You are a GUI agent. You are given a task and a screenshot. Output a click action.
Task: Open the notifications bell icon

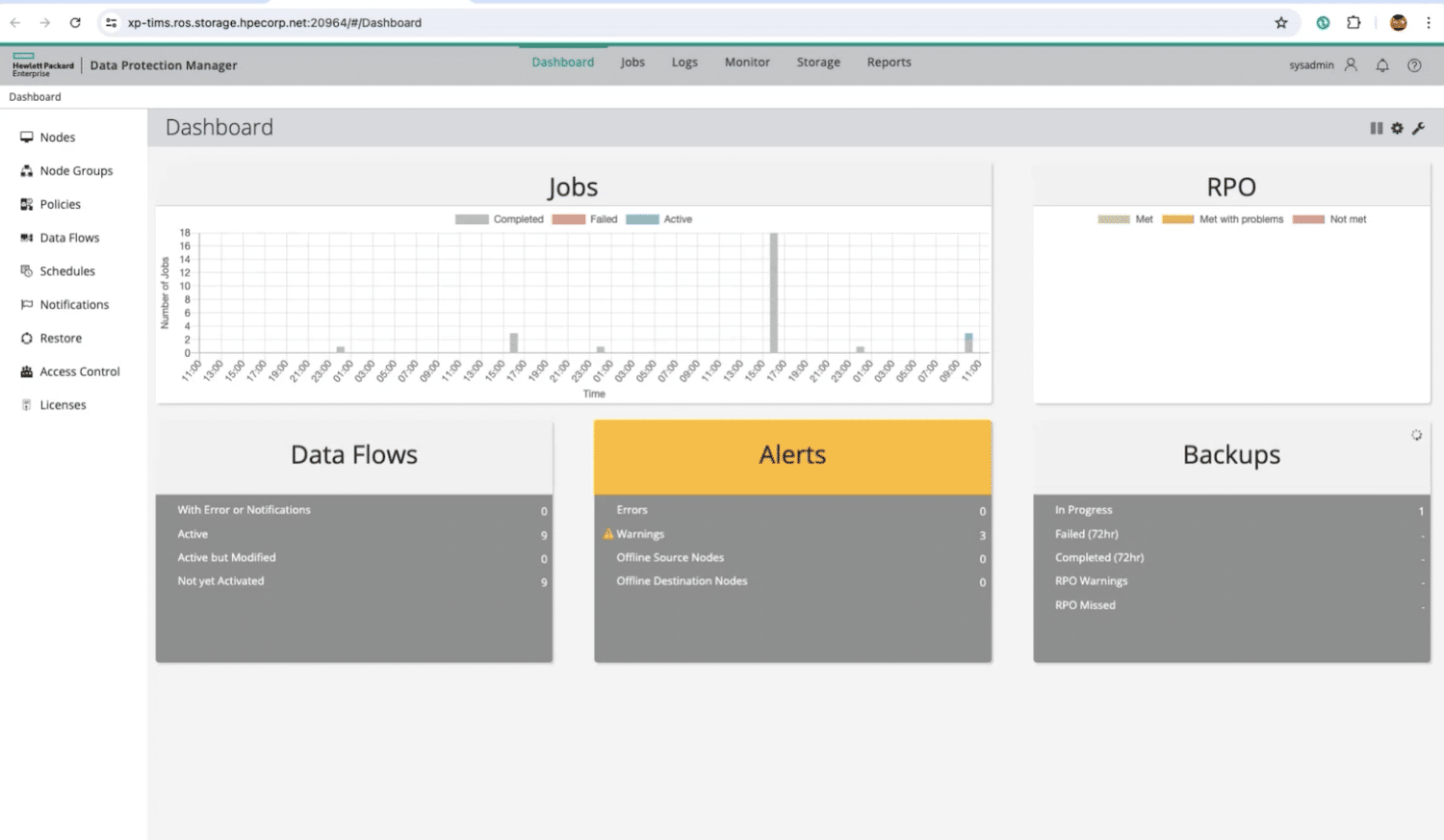click(x=1382, y=65)
